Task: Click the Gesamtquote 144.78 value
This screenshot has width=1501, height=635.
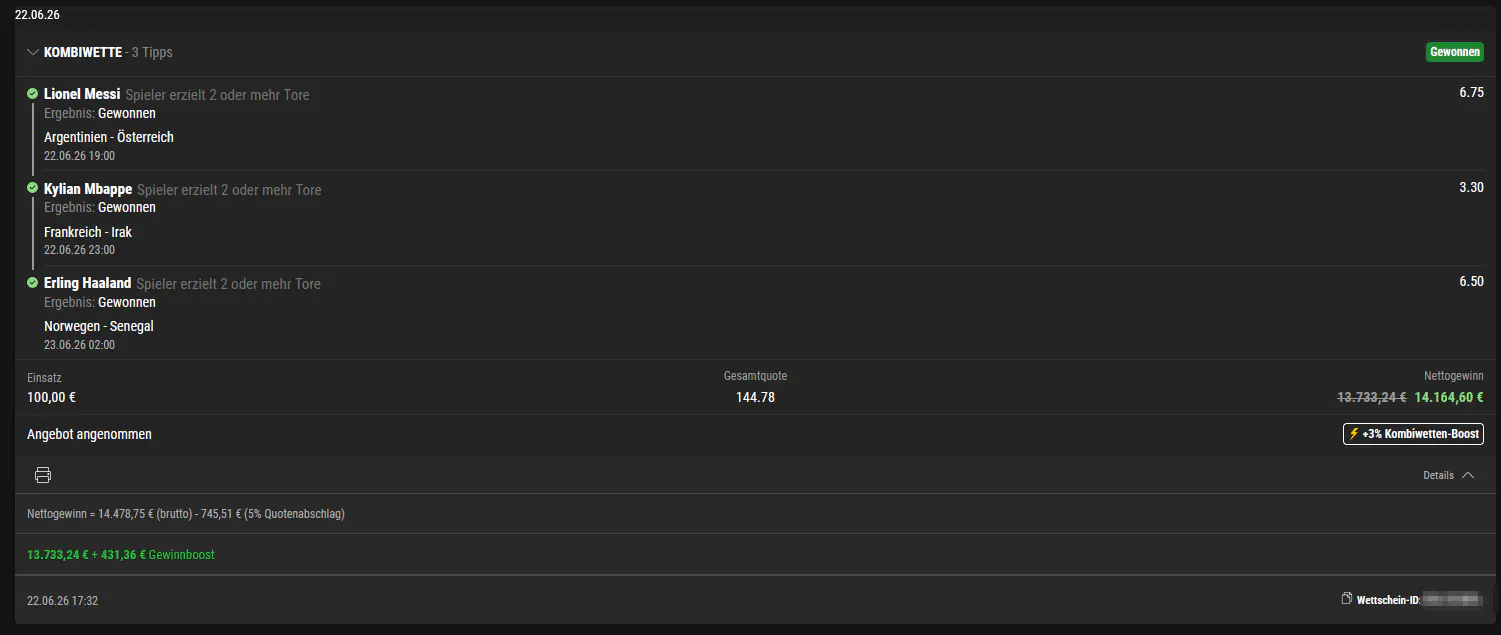Action: [755, 397]
